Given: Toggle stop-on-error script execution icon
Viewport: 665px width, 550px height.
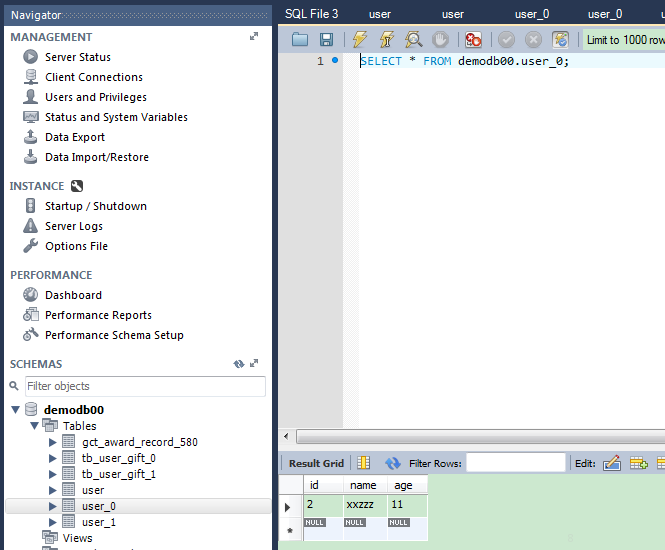Looking at the screenshot, I should [473, 39].
